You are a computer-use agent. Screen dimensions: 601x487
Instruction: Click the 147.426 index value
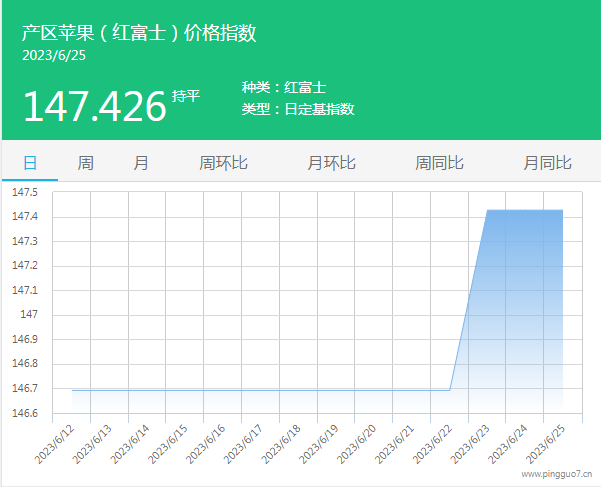94,106
